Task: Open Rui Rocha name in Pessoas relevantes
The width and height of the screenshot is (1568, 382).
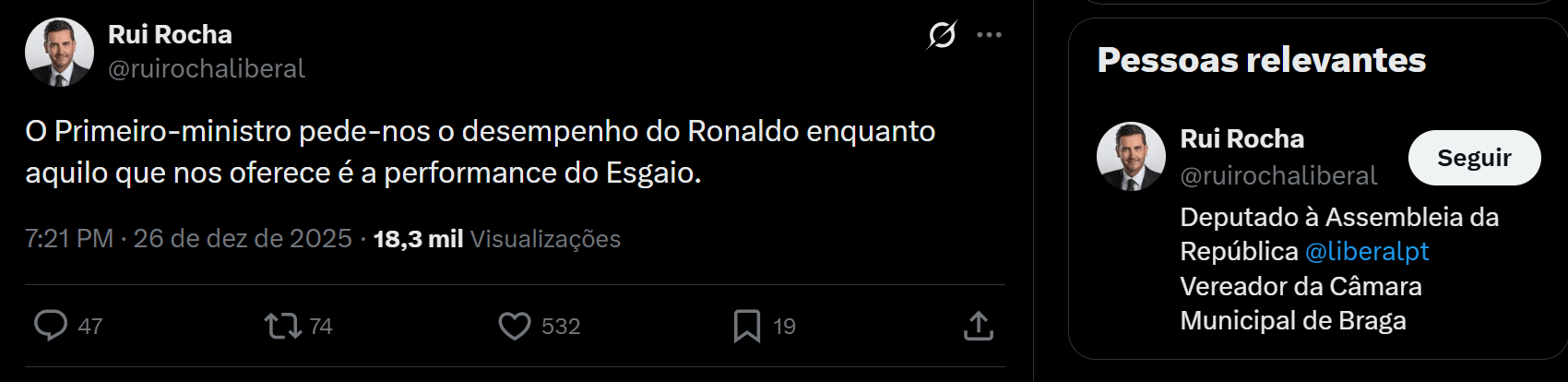Action: [1241, 139]
